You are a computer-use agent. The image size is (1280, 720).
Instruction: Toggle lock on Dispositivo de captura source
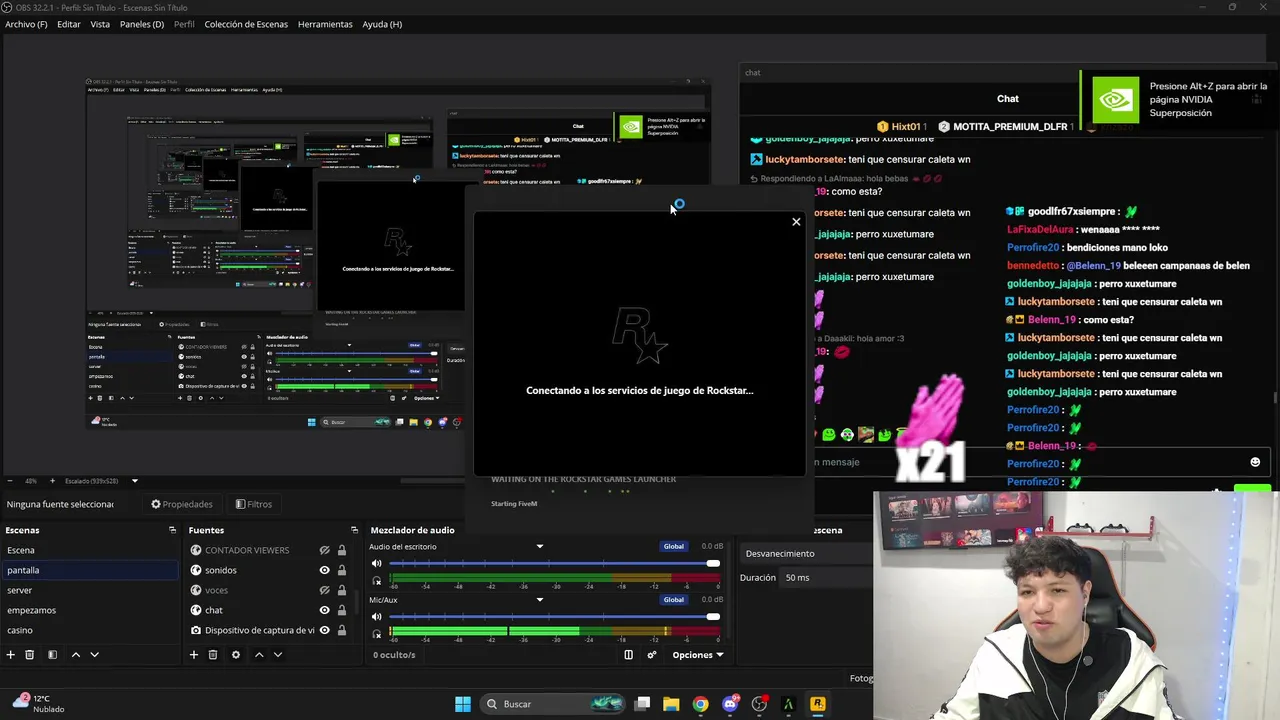click(342, 630)
